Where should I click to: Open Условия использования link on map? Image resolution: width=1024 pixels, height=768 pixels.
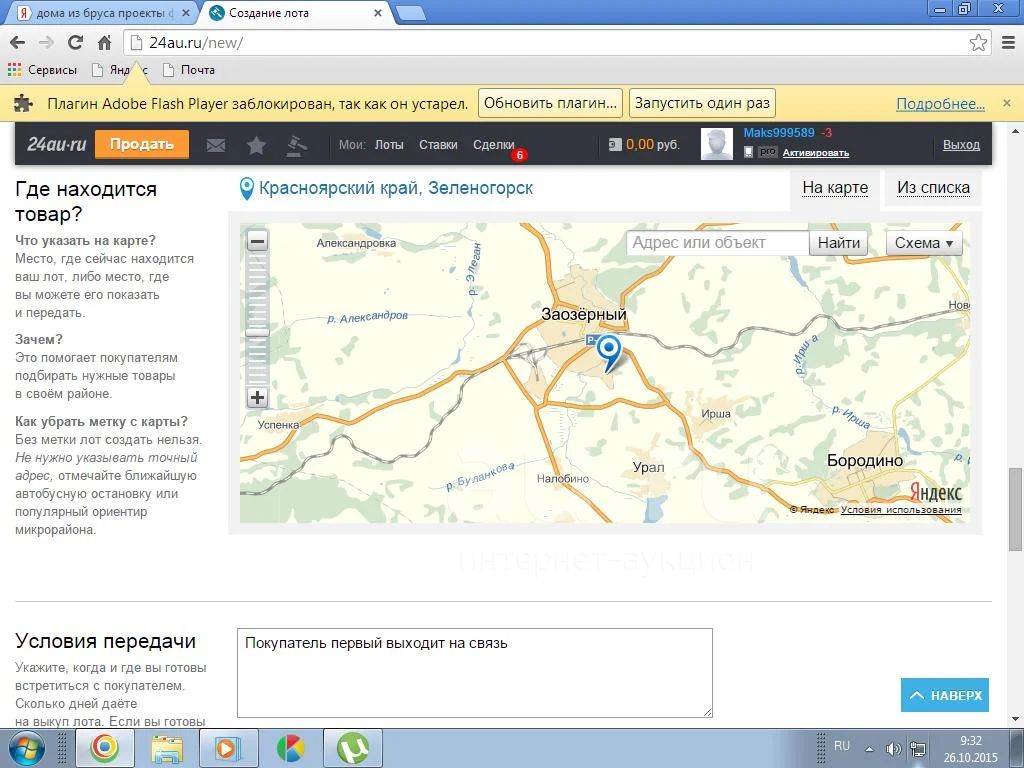[x=901, y=509]
